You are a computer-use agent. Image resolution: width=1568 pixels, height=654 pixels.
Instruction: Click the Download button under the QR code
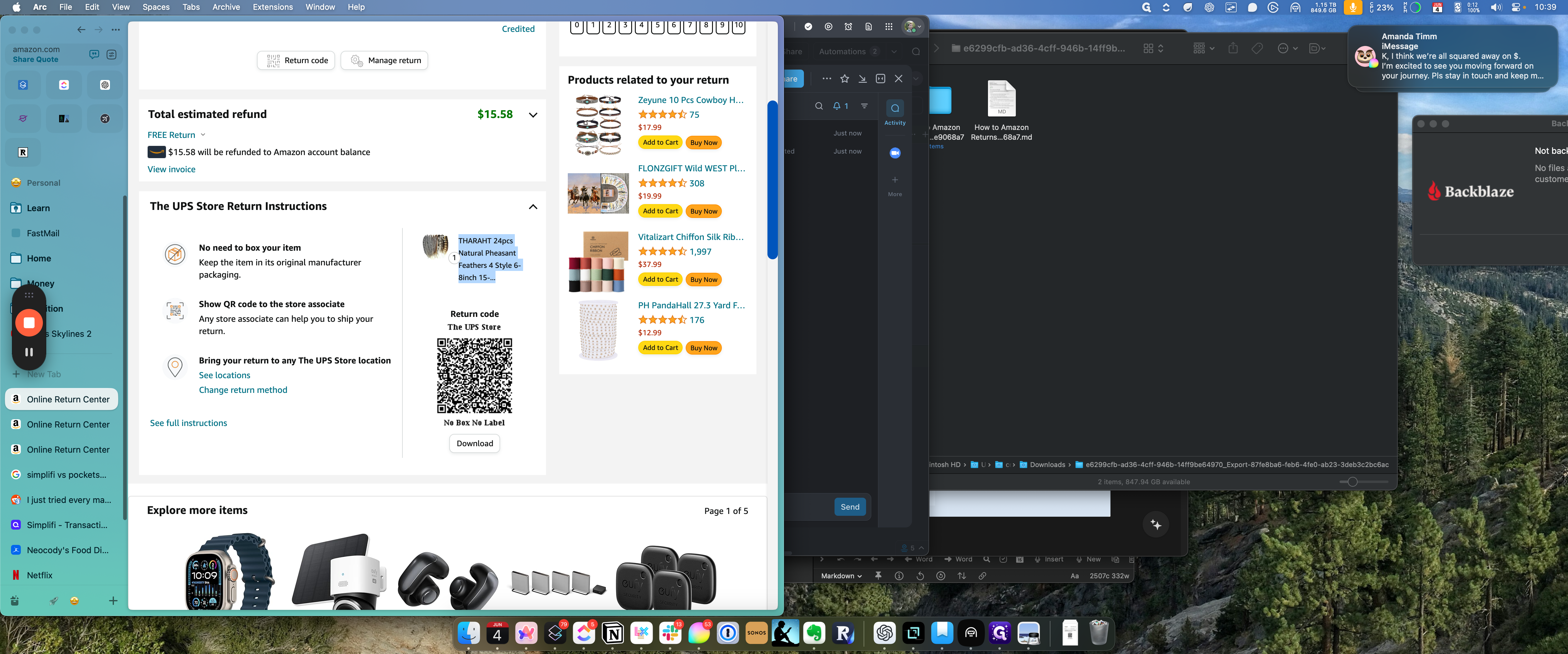click(x=474, y=443)
